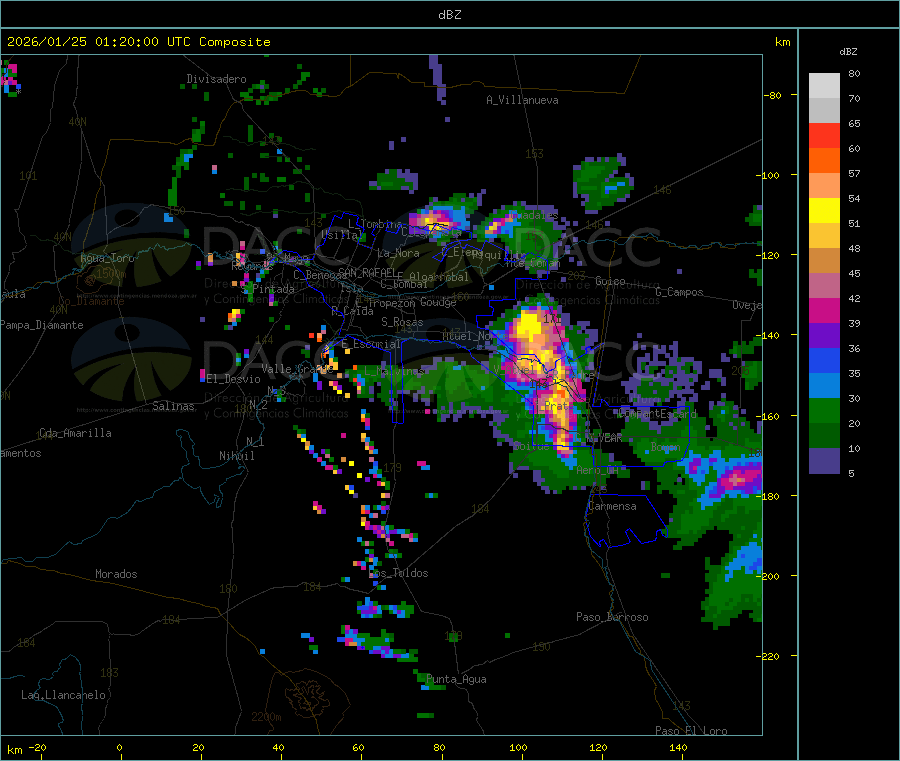This screenshot has height=761, width=900.
Task: Select the magenta 39-42 dBZ legend swatch
Action: tap(824, 310)
